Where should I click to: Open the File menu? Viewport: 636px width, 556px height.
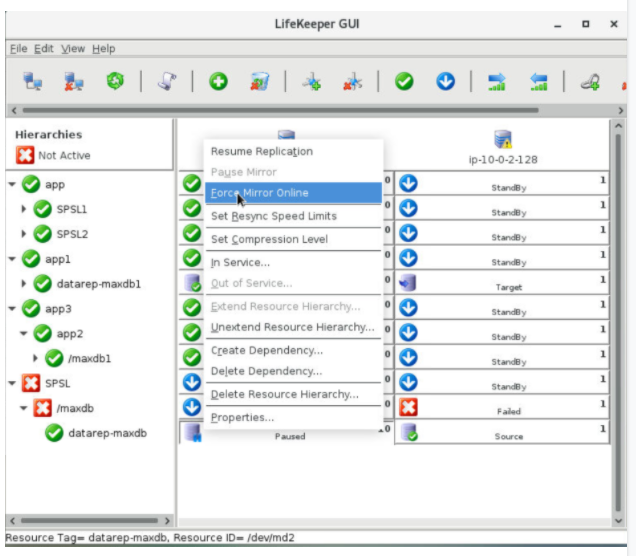pos(19,49)
